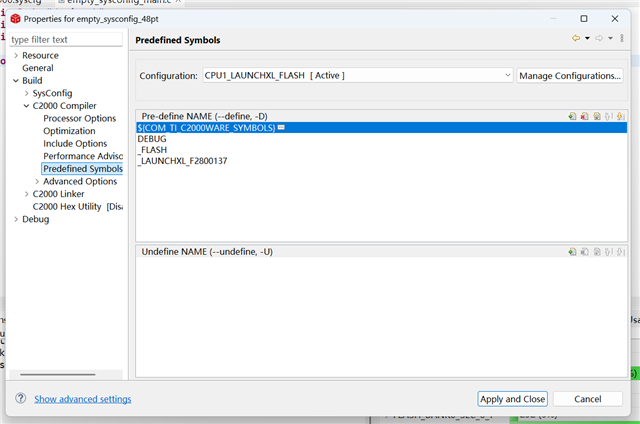Open forward history dropdown arrow

(x=610, y=38)
